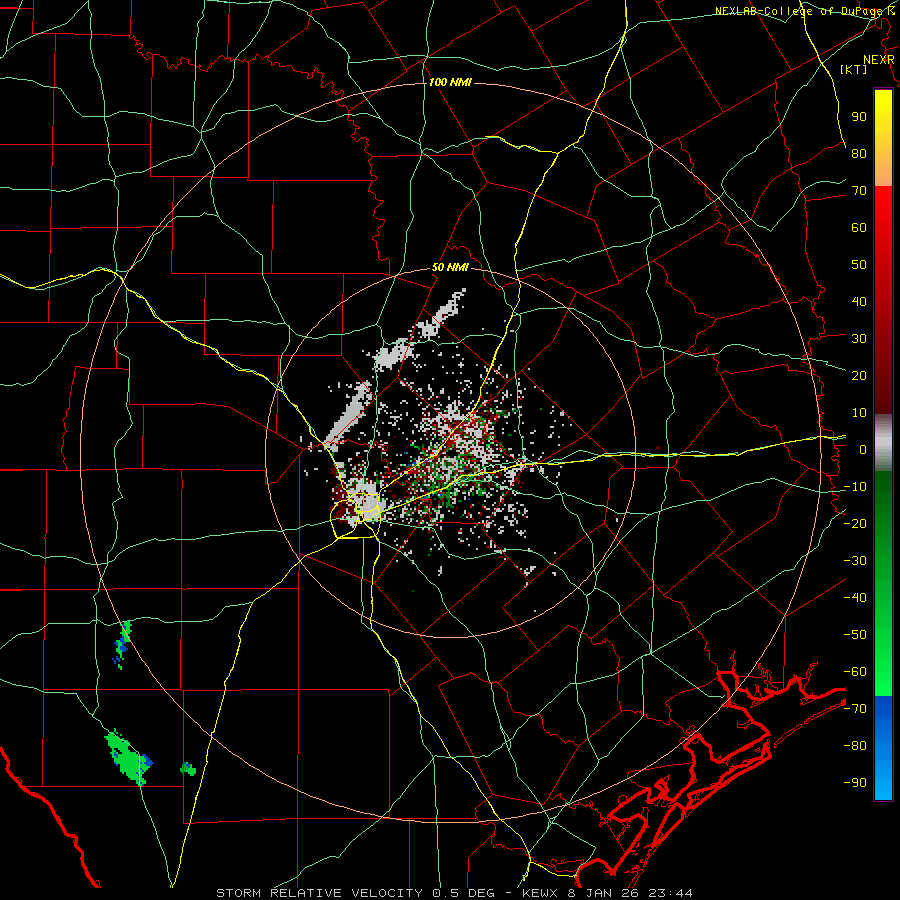Click the positive "10" velocity scale label

pyautogui.click(x=859, y=413)
